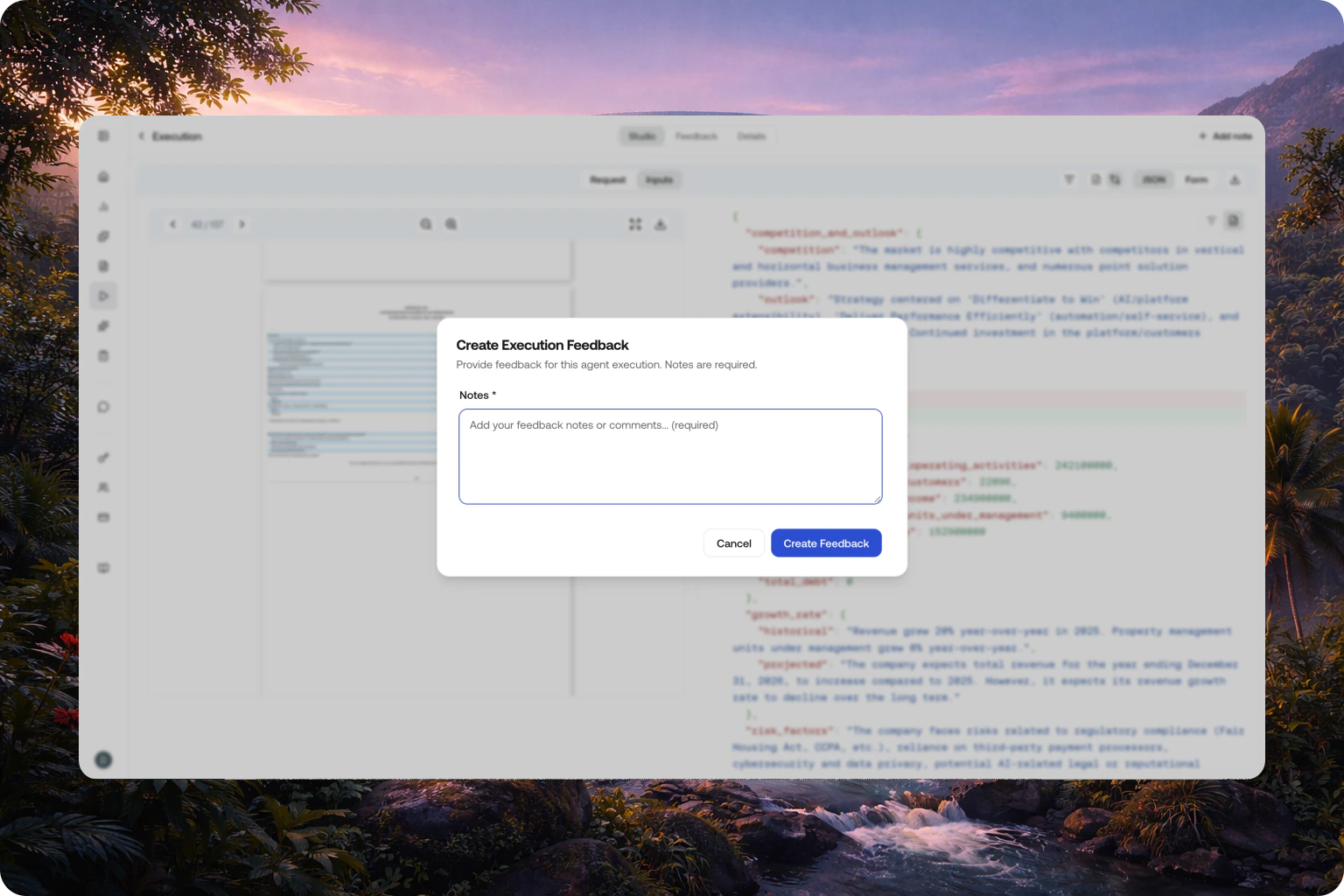Click the swap arrows icon in the output toolbar
Viewport: 1344px width, 896px height.
1115,180
